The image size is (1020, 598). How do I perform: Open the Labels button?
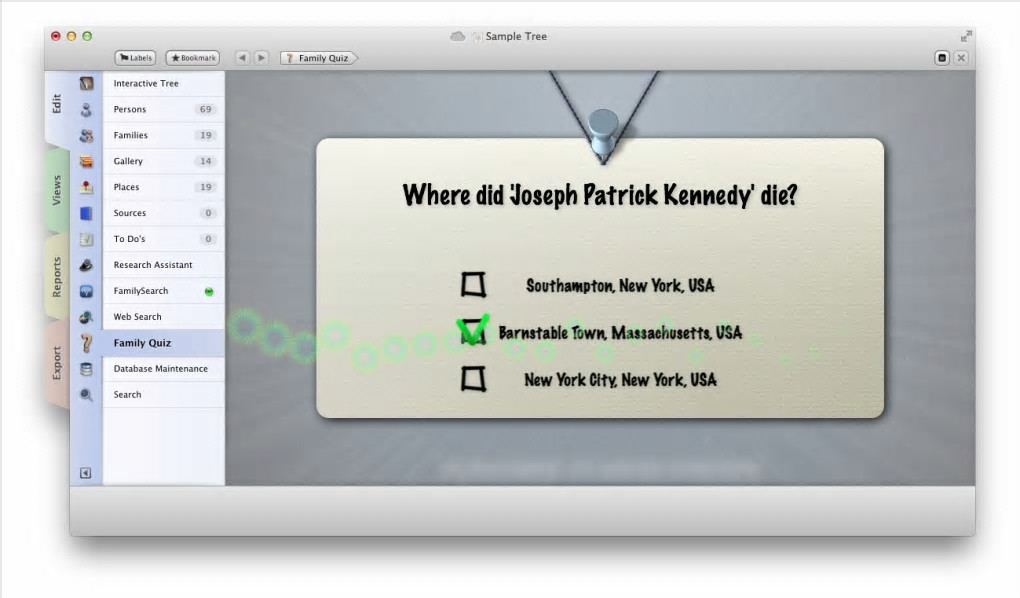(x=135, y=58)
